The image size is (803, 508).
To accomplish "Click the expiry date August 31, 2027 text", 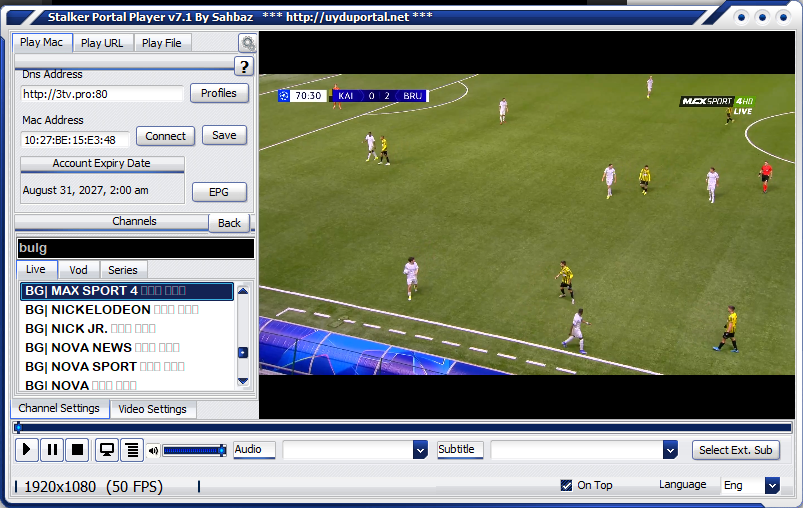I will [86, 190].
